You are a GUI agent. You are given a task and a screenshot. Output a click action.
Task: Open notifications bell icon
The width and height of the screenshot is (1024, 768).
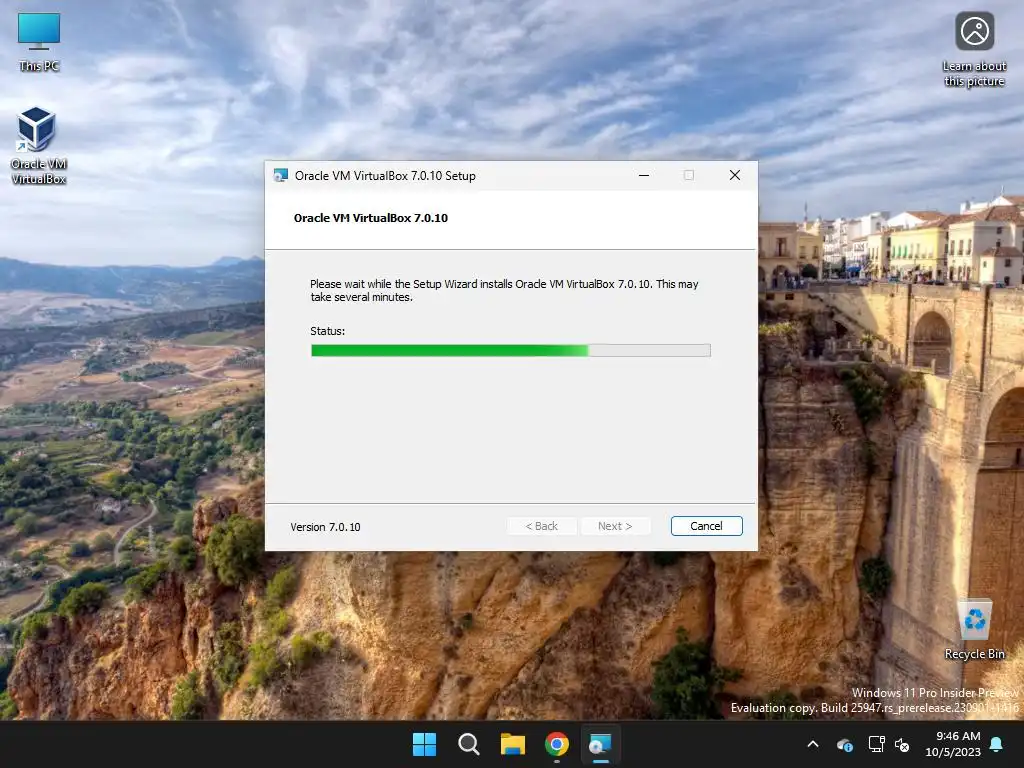coord(997,744)
